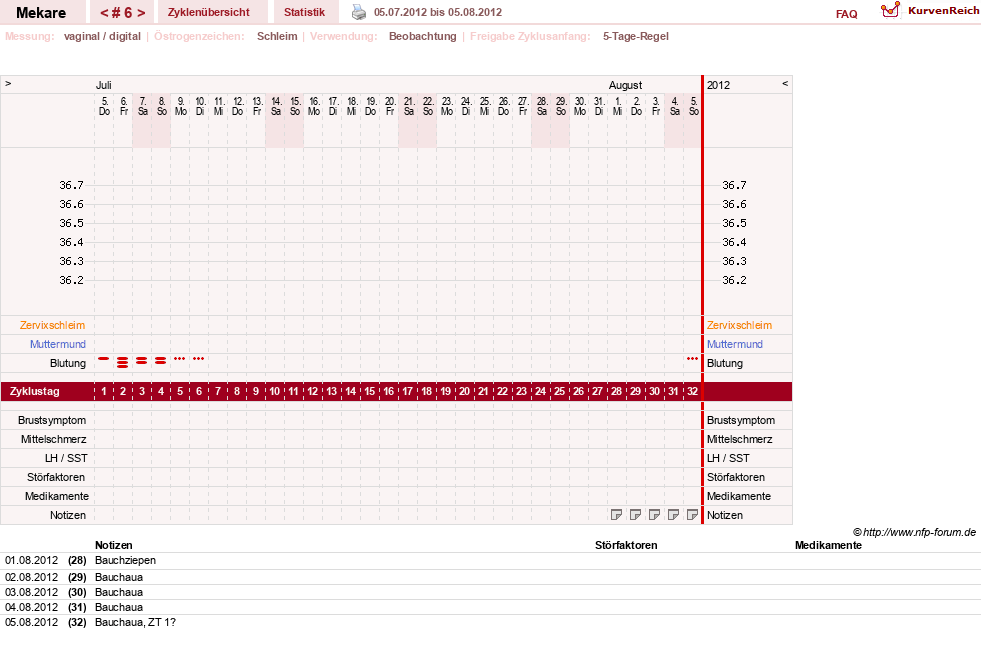The height and width of the screenshot is (664, 981).
Task: Click the left Blutung row label
Action: pos(68,363)
